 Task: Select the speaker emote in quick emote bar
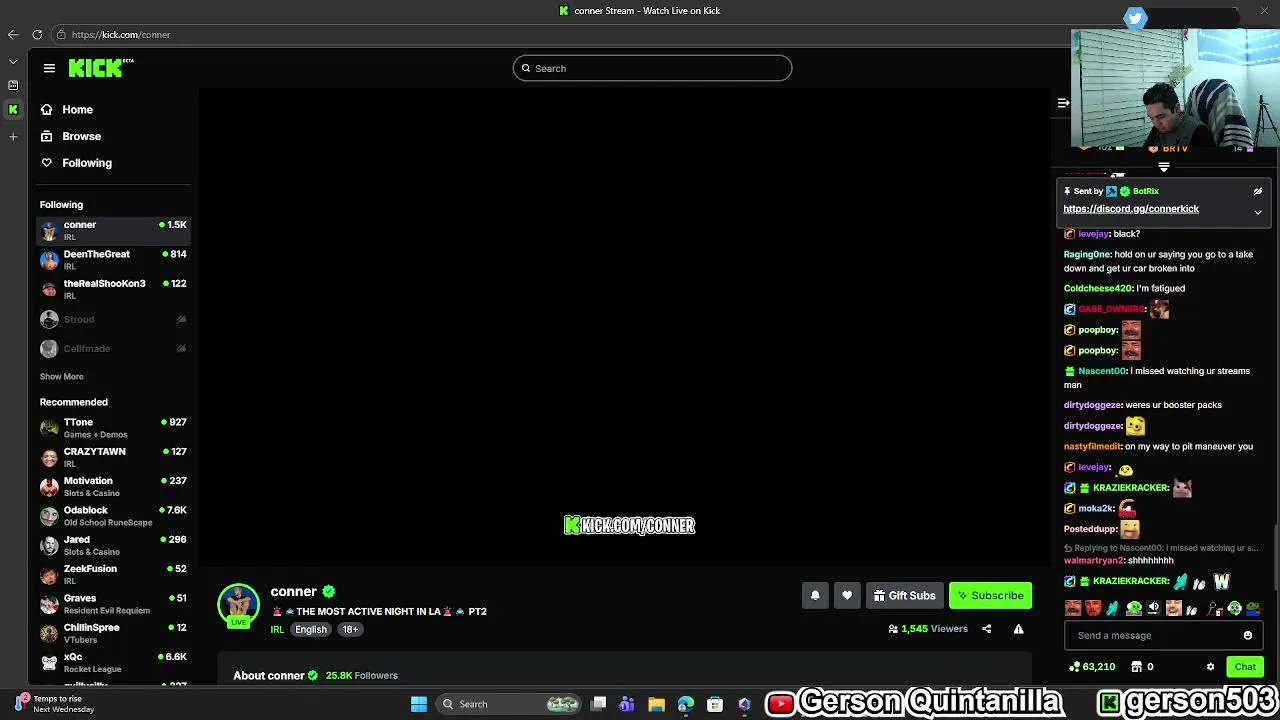(1153, 608)
